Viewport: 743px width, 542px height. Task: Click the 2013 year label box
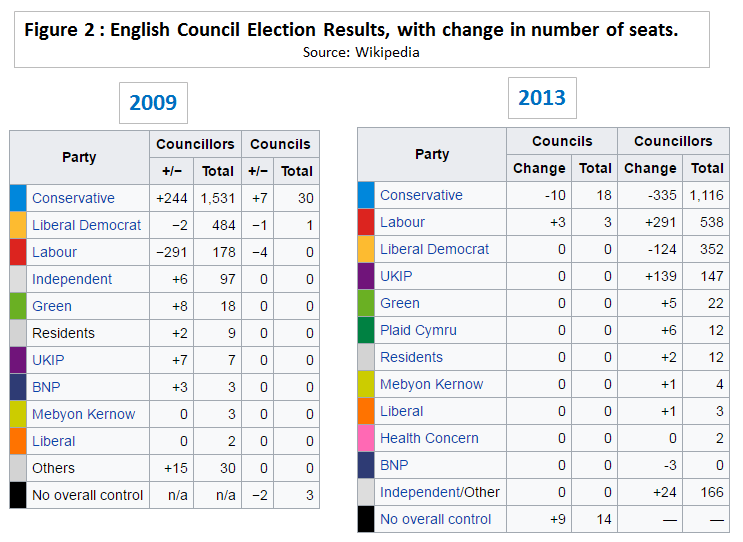click(541, 98)
